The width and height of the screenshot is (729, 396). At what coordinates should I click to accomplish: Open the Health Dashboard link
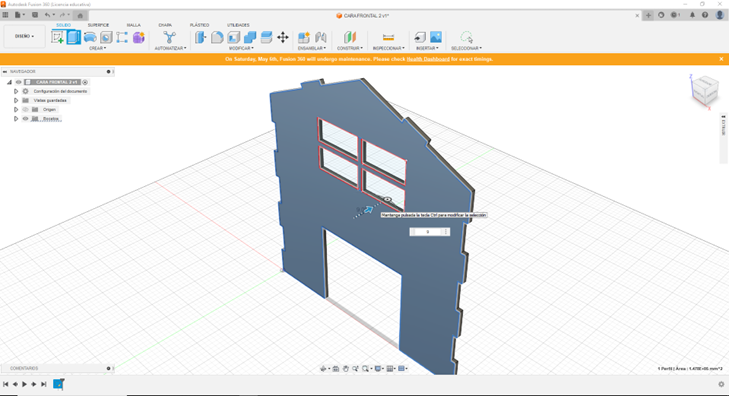(428, 59)
